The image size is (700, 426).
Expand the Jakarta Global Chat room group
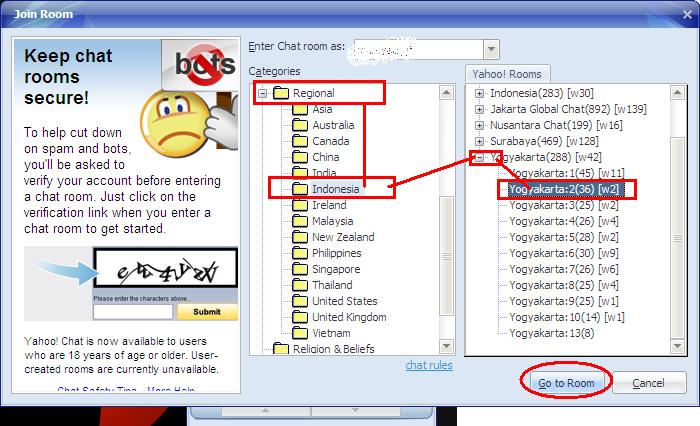pos(479,109)
